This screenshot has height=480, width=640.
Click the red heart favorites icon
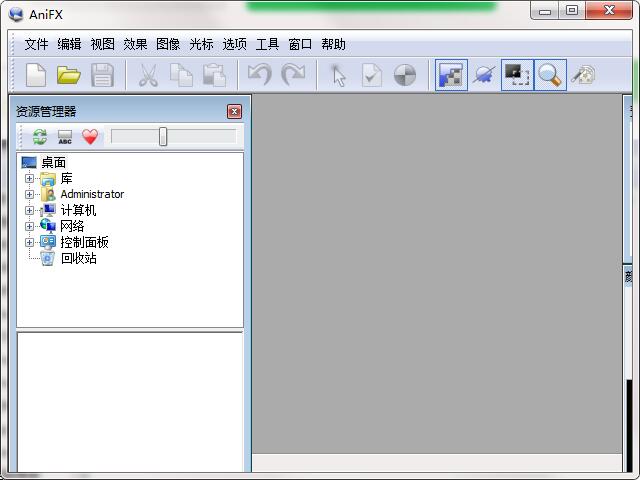(90, 137)
